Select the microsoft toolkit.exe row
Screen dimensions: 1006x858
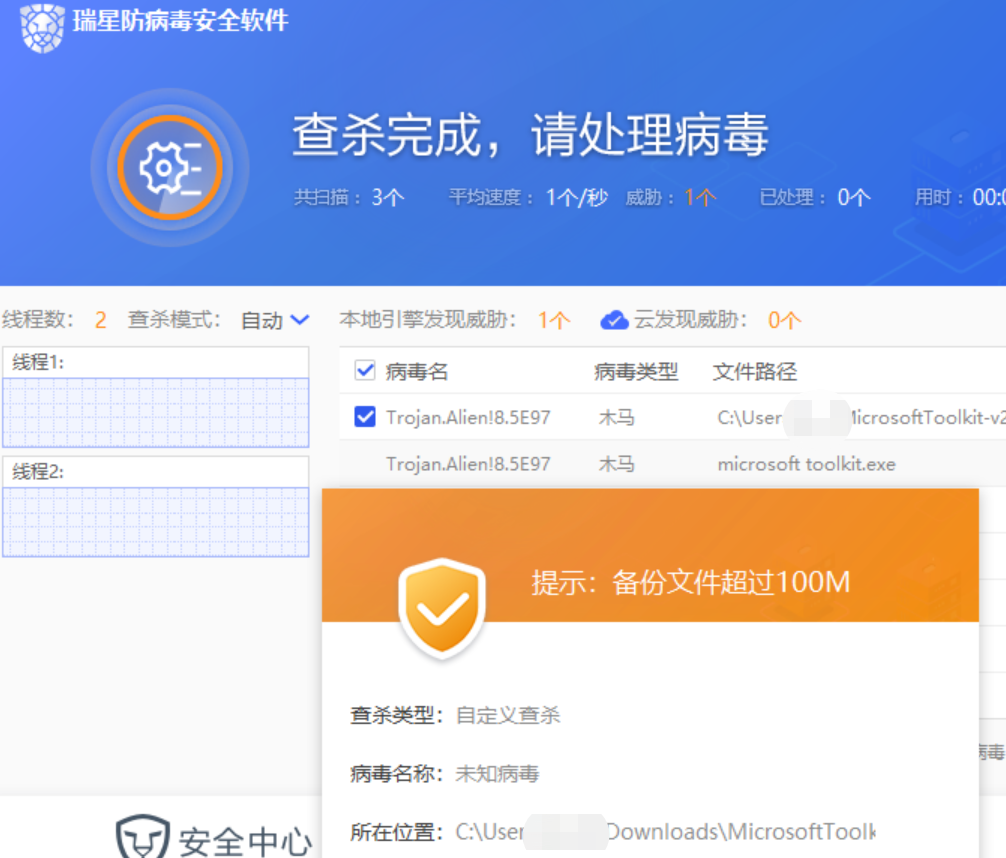click(x=672, y=463)
